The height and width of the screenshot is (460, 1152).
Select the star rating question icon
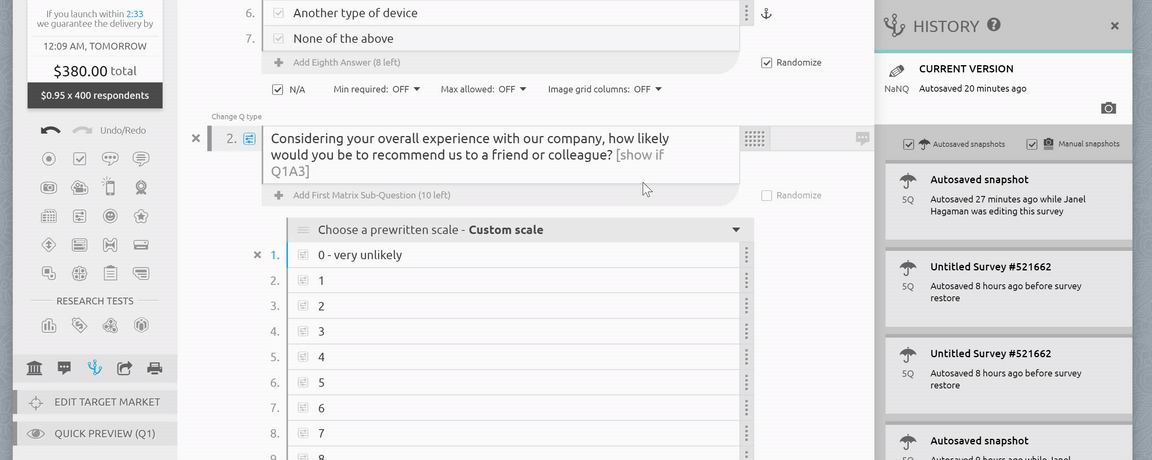pos(141,216)
